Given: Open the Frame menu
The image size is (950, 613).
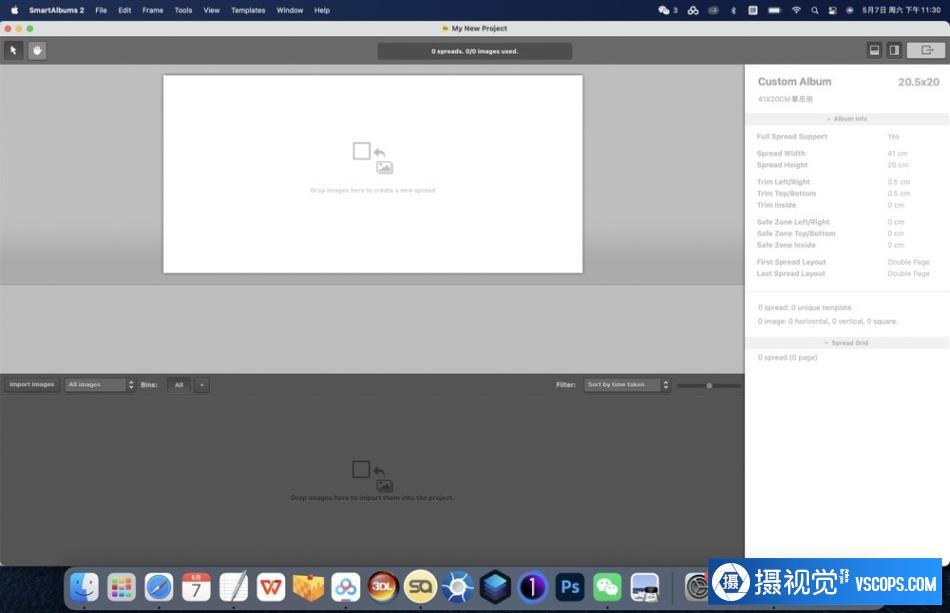Looking at the screenshot, I should point(153,10).
